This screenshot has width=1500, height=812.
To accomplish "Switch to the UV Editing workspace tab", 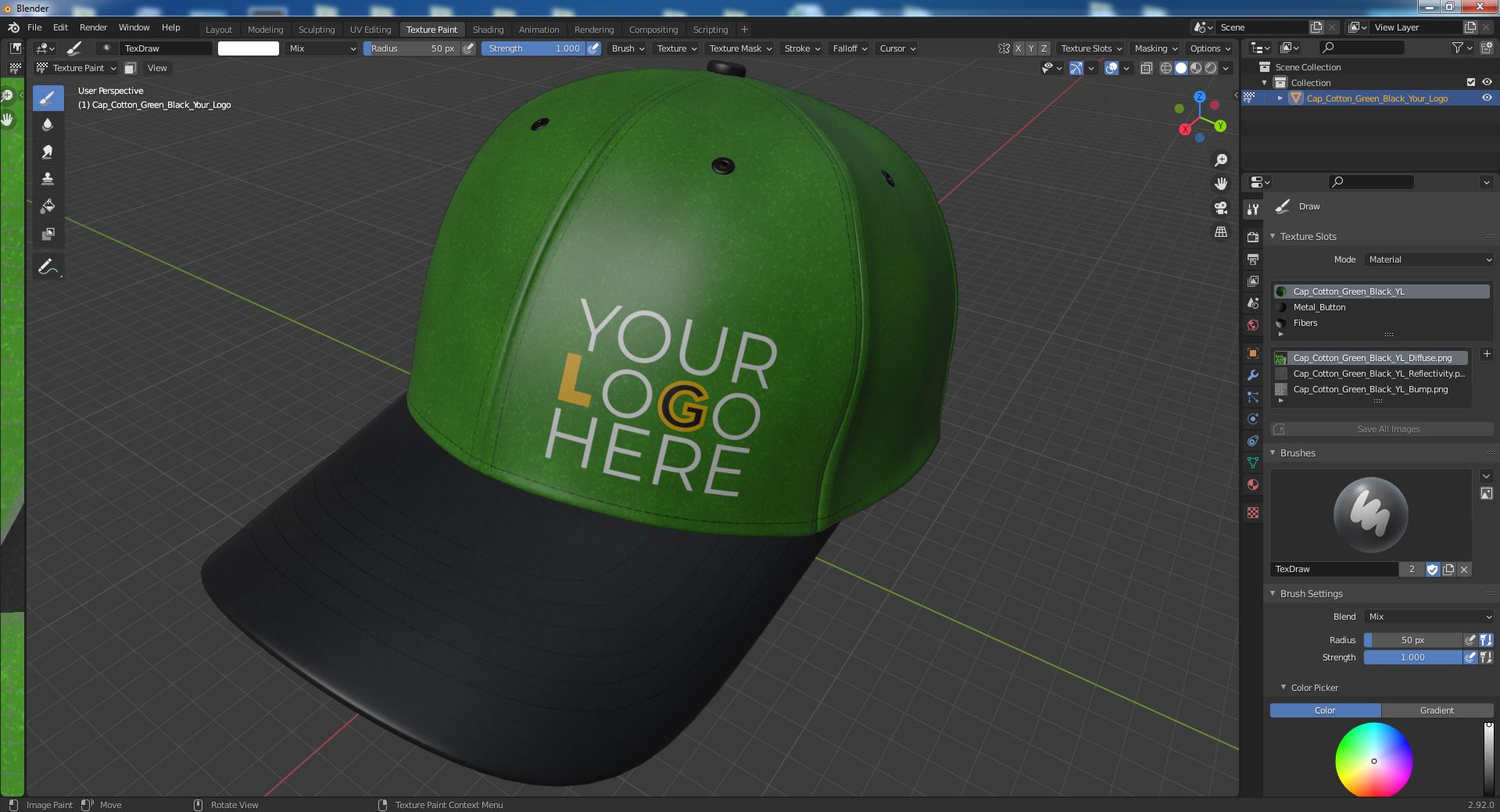I will (x=371, y=30).
